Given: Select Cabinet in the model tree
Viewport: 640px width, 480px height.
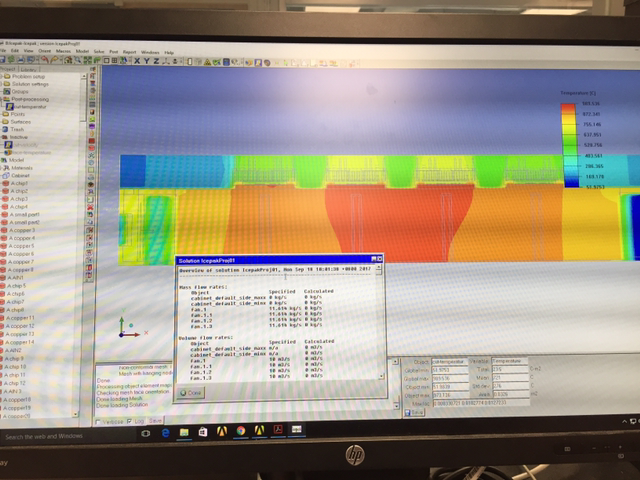Looking at the screenshot, I should [x=20, y=176].
